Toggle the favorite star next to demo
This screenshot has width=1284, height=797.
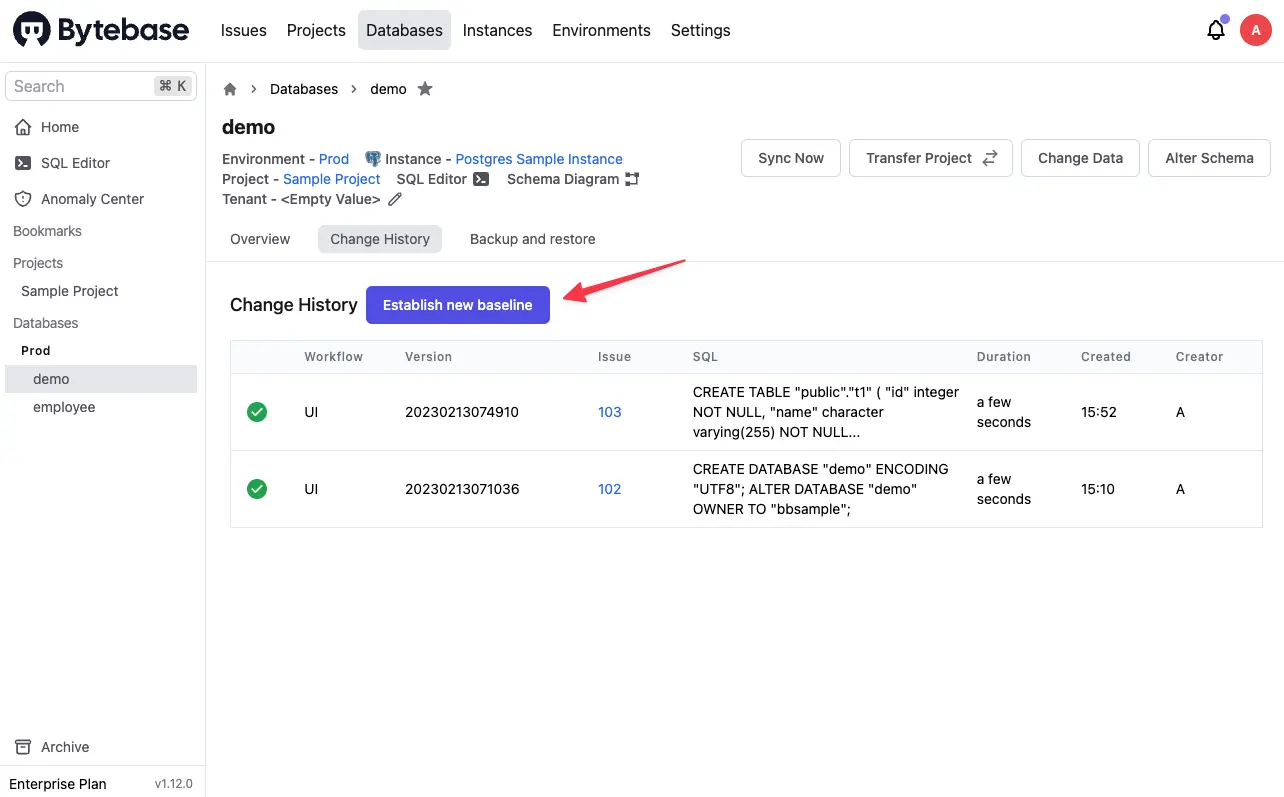pyautogui.click(x=425, y=89)
